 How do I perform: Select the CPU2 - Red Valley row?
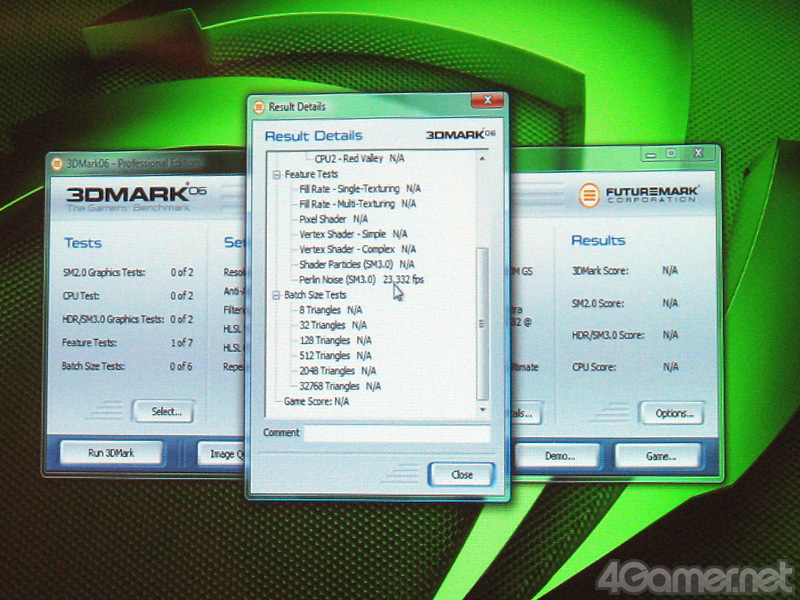pos(359,159)
